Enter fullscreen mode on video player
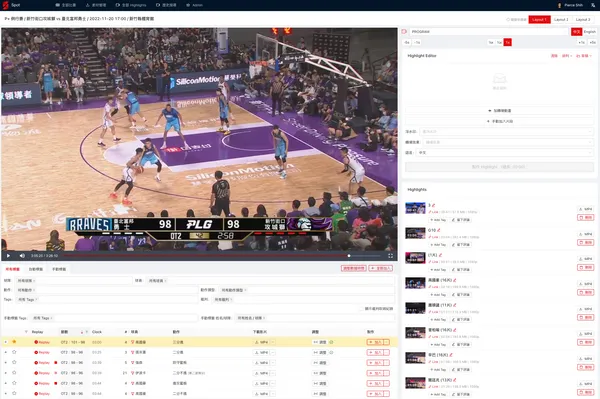This screenshot has width=600, height=399. pyautogui.click(x=390, y=256)
